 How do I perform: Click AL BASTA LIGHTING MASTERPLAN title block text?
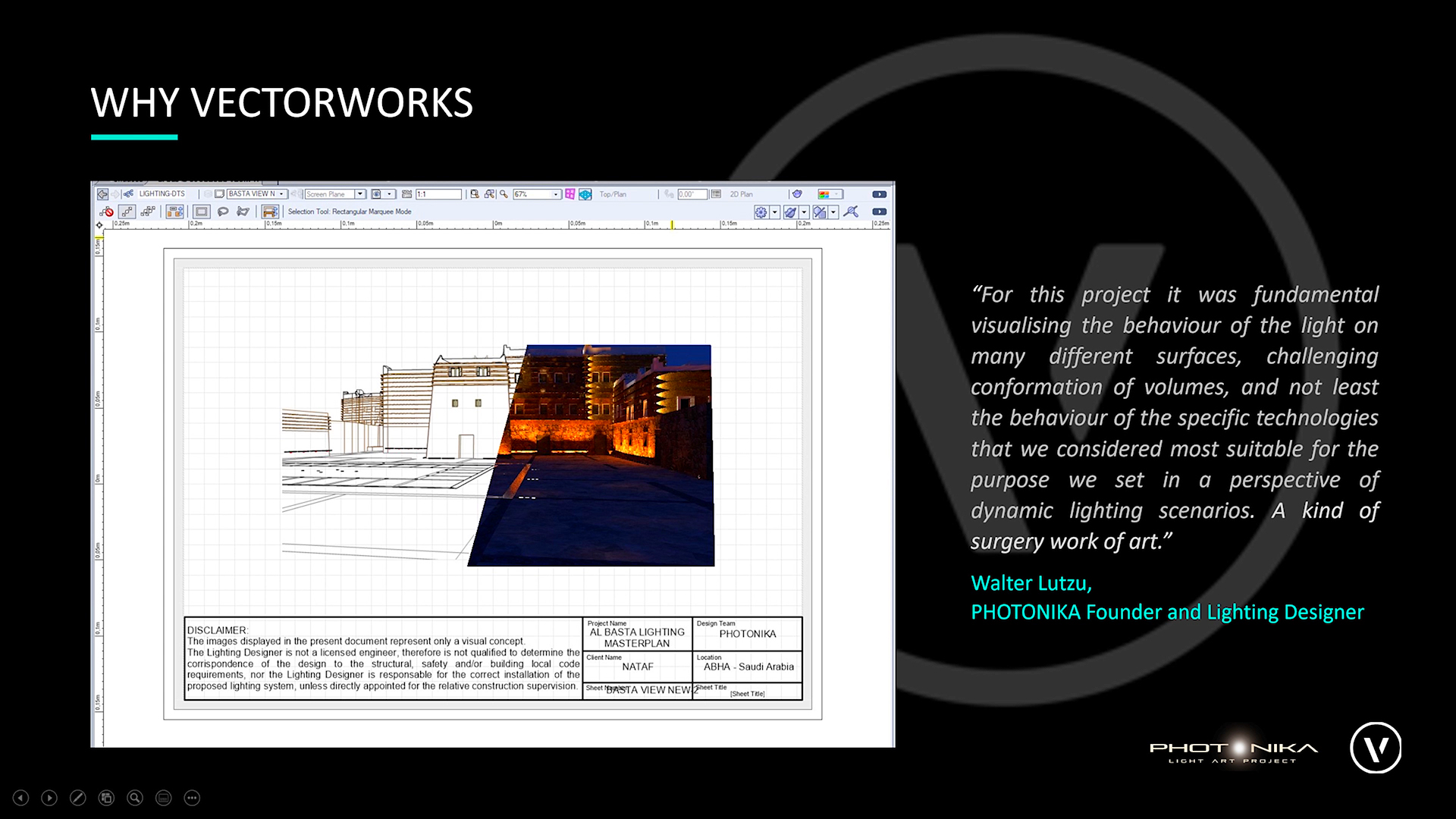[x=637, y=638]
